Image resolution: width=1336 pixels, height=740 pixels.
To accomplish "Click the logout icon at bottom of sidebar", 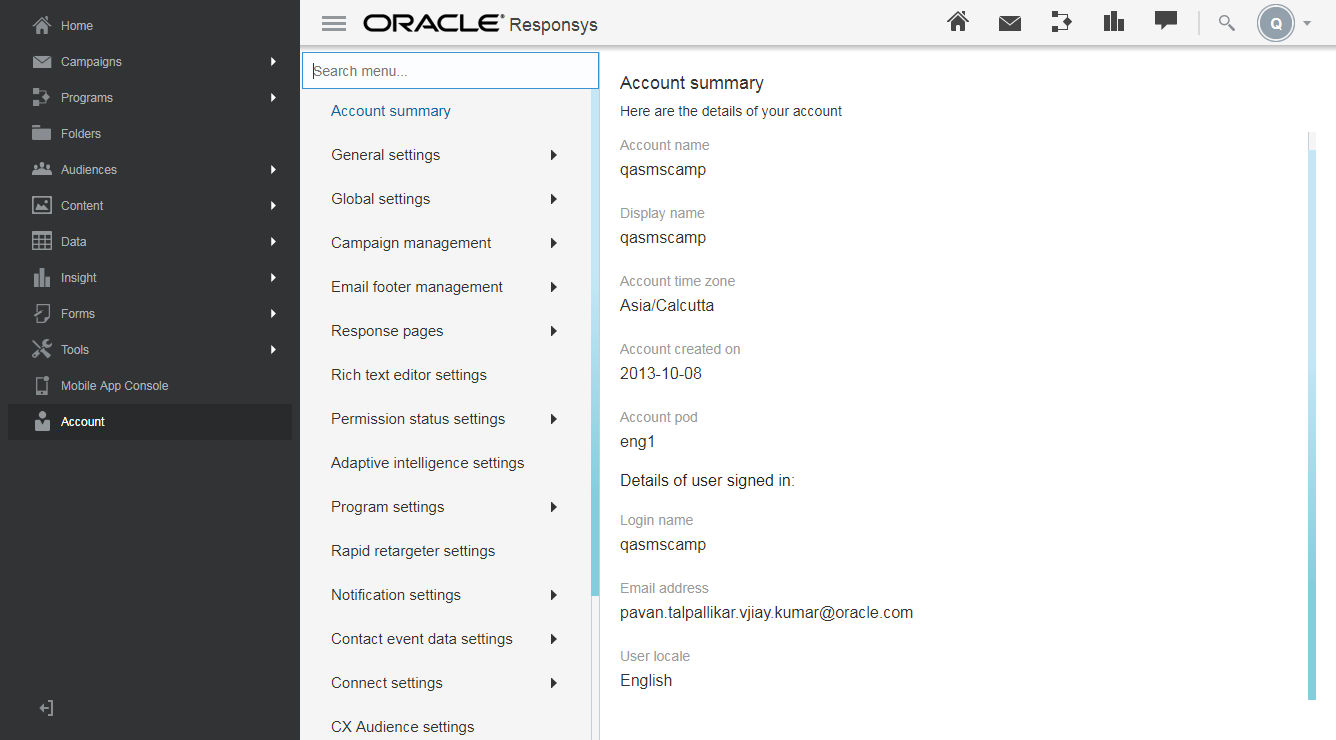I will tap(45, 707).
